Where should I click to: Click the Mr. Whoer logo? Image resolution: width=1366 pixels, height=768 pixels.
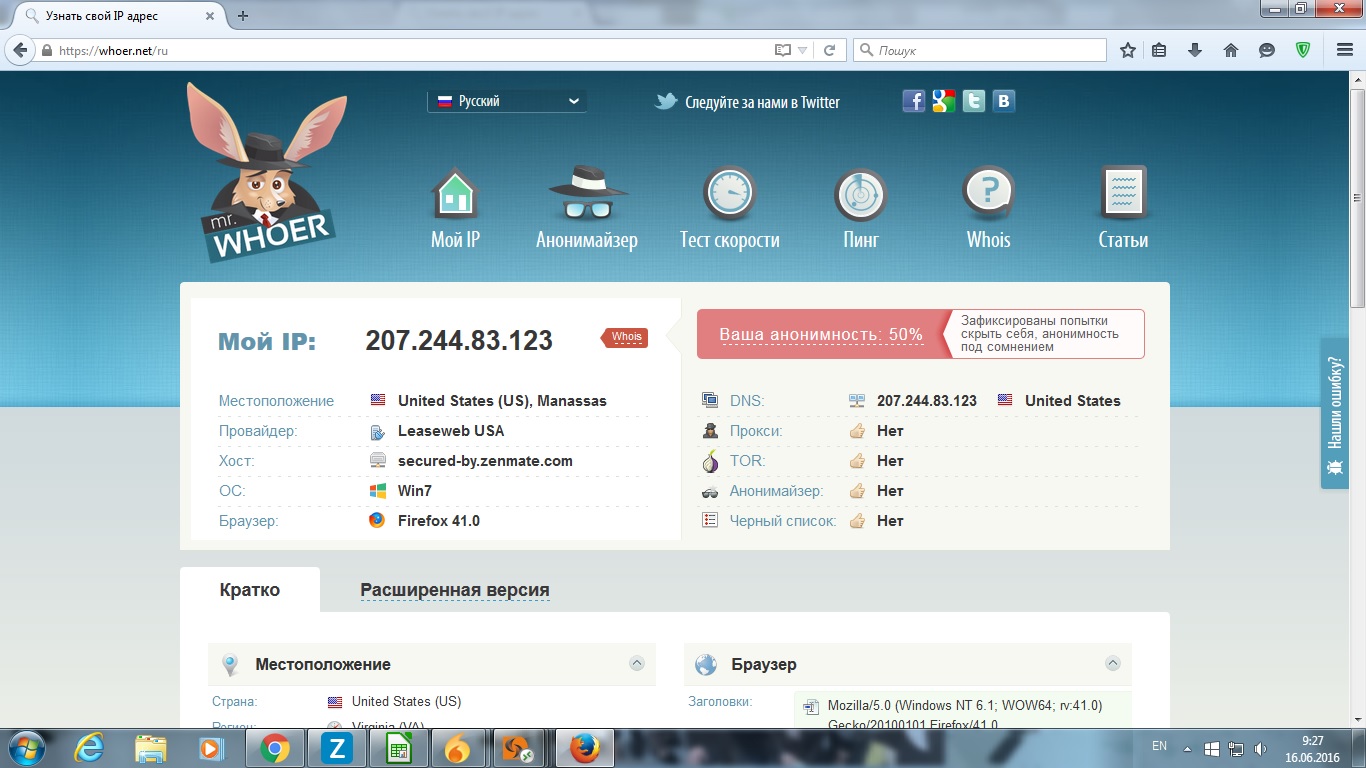tap(266, 173)
